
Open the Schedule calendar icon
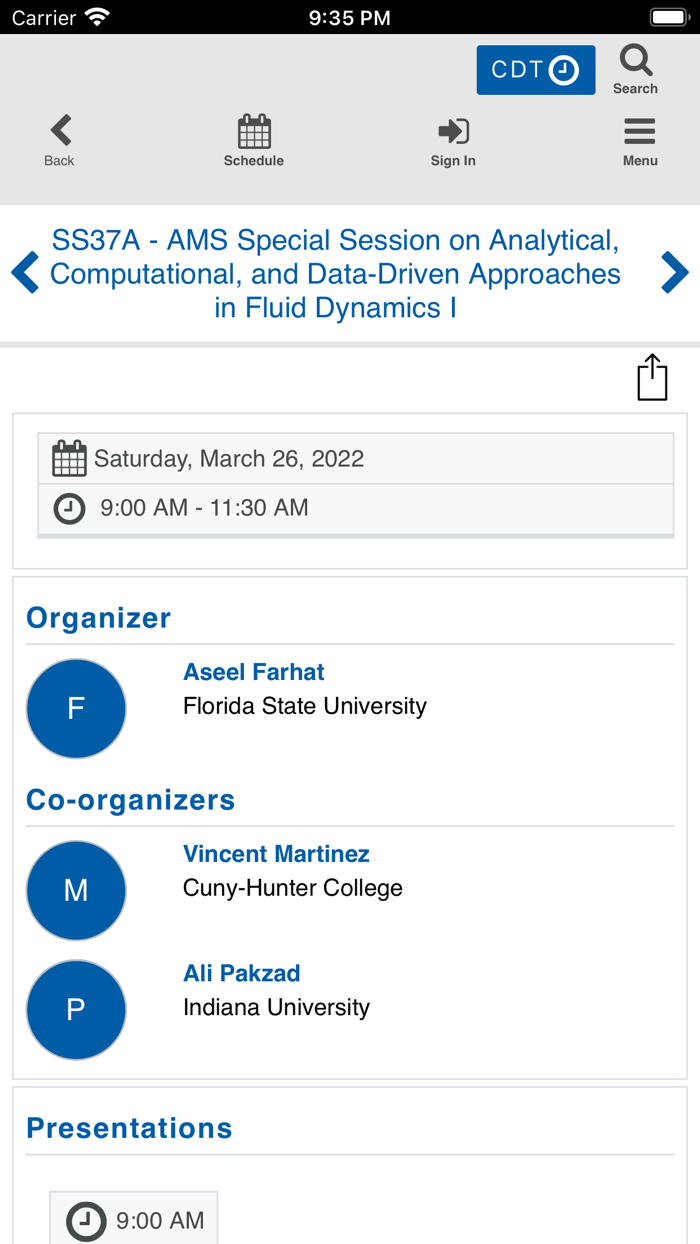254,132
